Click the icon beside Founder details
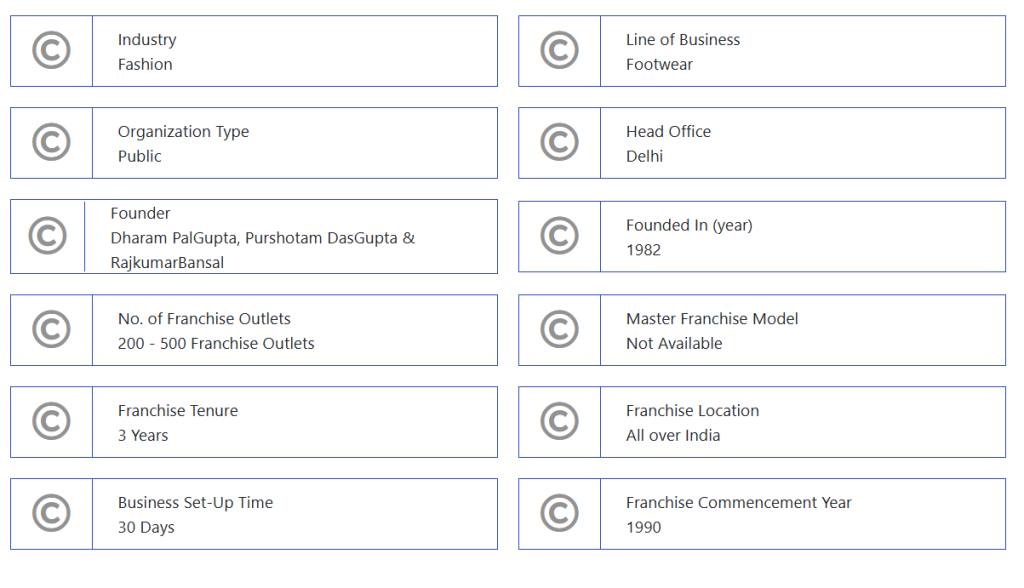This screenshot has width=1024, height=588. tap(47, 237)
